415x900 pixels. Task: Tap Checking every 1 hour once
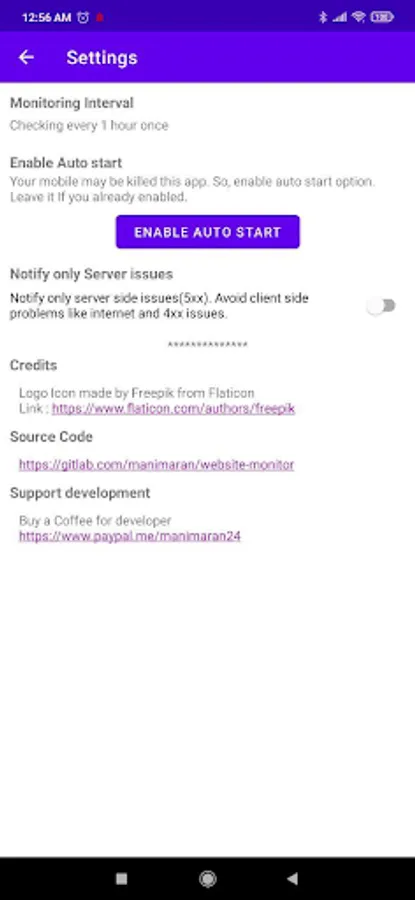point(89,126)
